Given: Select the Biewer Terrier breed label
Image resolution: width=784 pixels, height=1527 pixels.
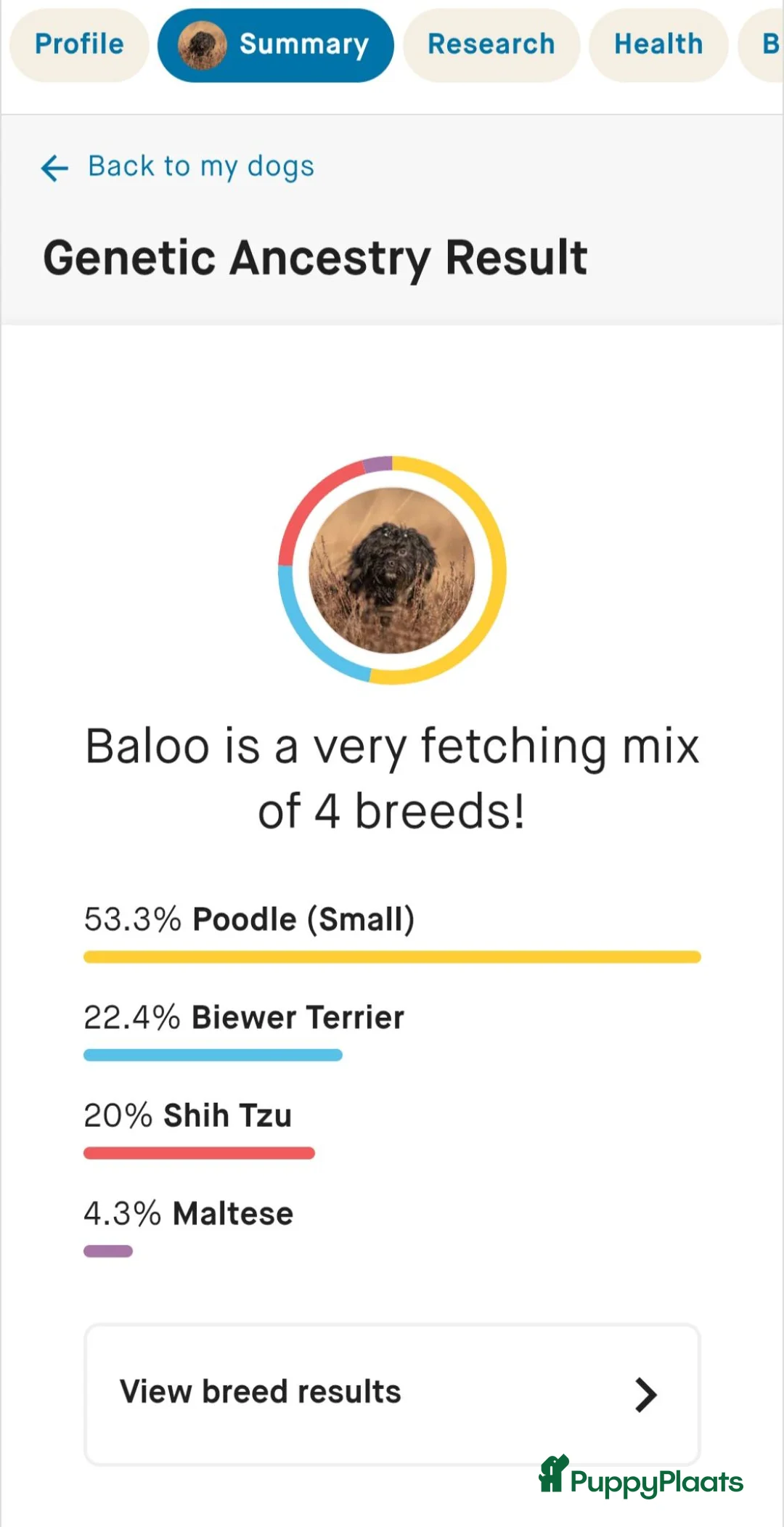Looking at the screenshot, I should tap(298, 1017).
